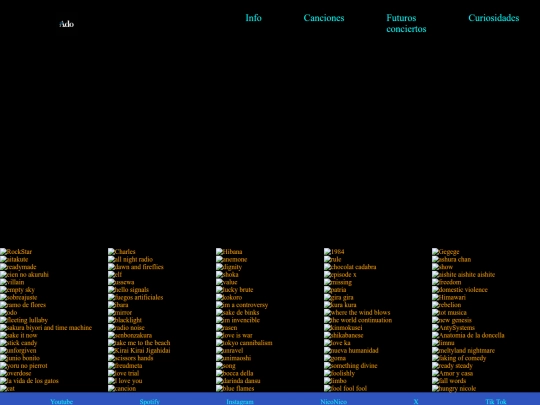The width and height of the screenshot is (540, 405).
Task: Select the tokyo cannibalism entry
Action: pyautogui.click(x=244, y=343)
